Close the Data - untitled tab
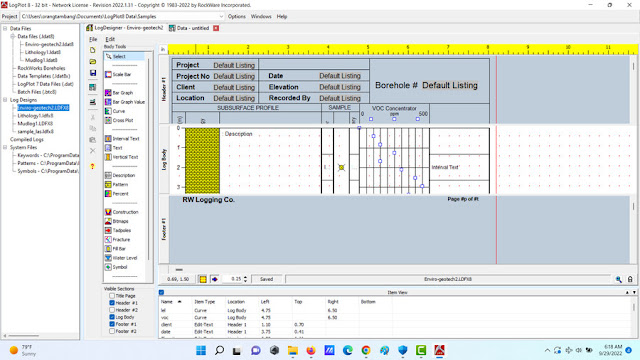Screen dimensions: 640x360 [216, 28]
